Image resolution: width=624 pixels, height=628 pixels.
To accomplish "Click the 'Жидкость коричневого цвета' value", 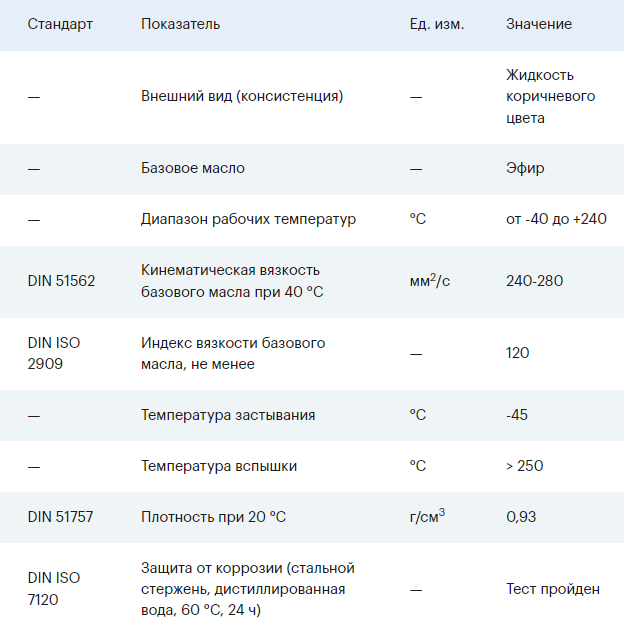I will 550,97.
